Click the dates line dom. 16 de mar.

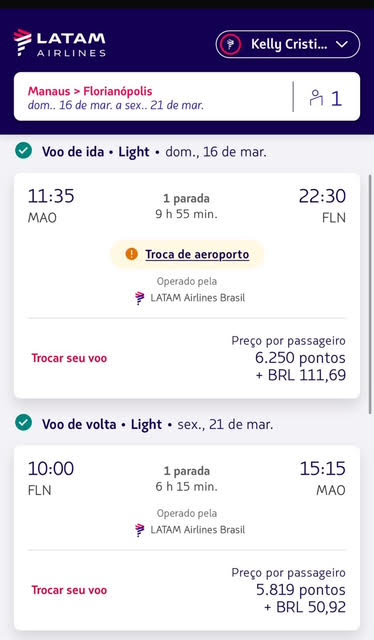[x=116, y=105]
